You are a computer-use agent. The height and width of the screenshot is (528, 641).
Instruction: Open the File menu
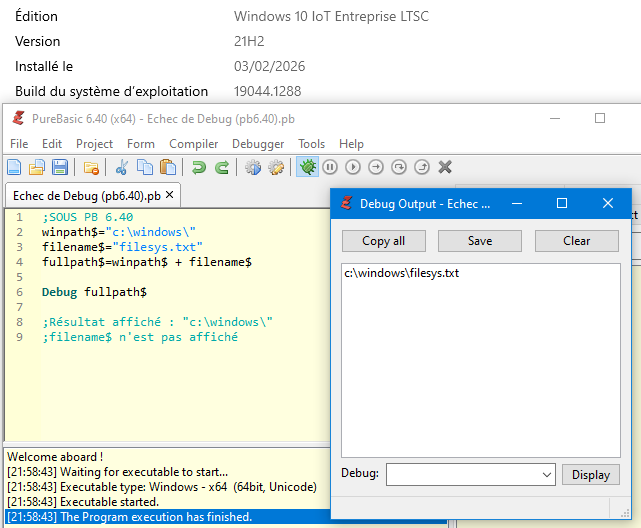[x=19, y=144]
